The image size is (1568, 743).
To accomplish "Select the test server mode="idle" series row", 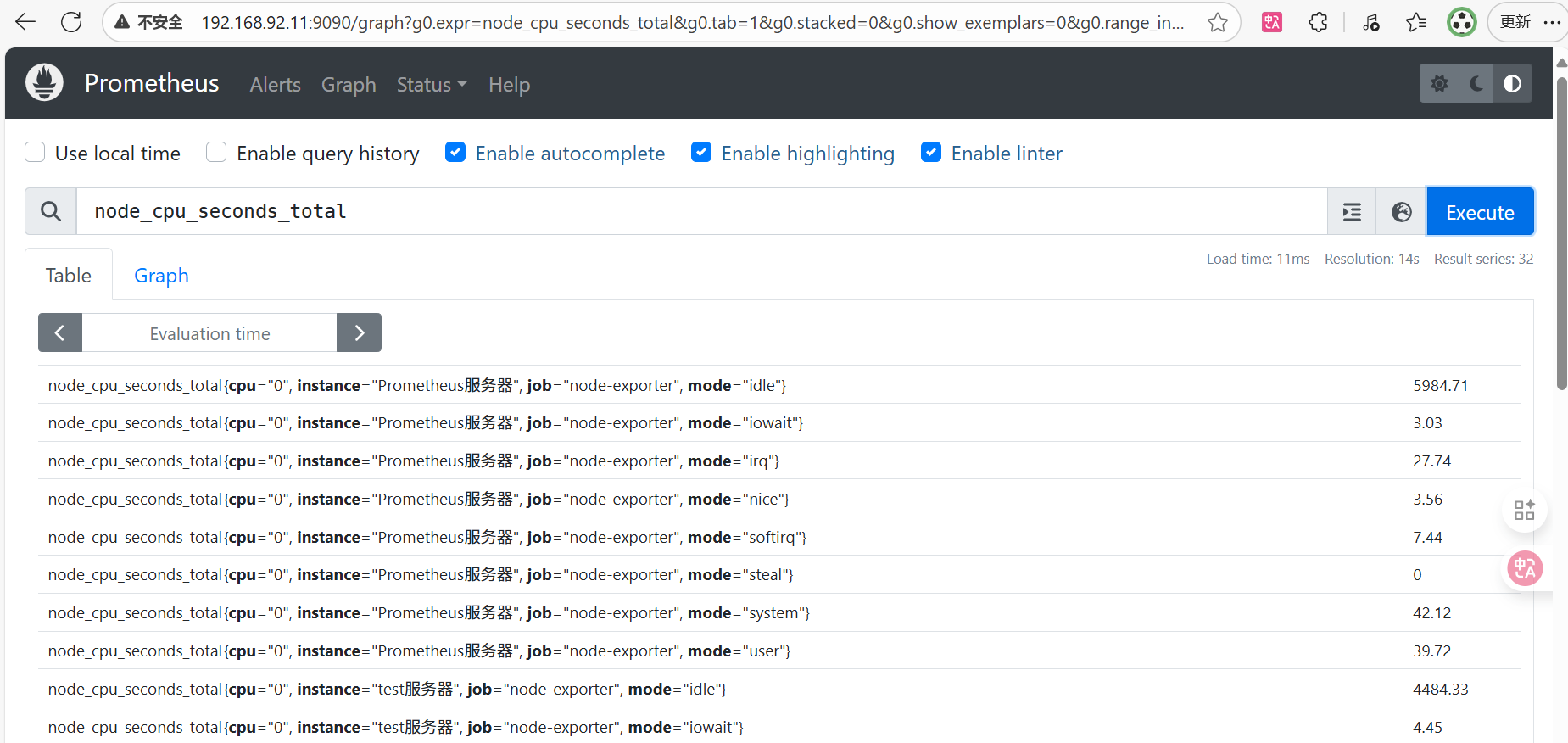I will (x=778, y=689).
